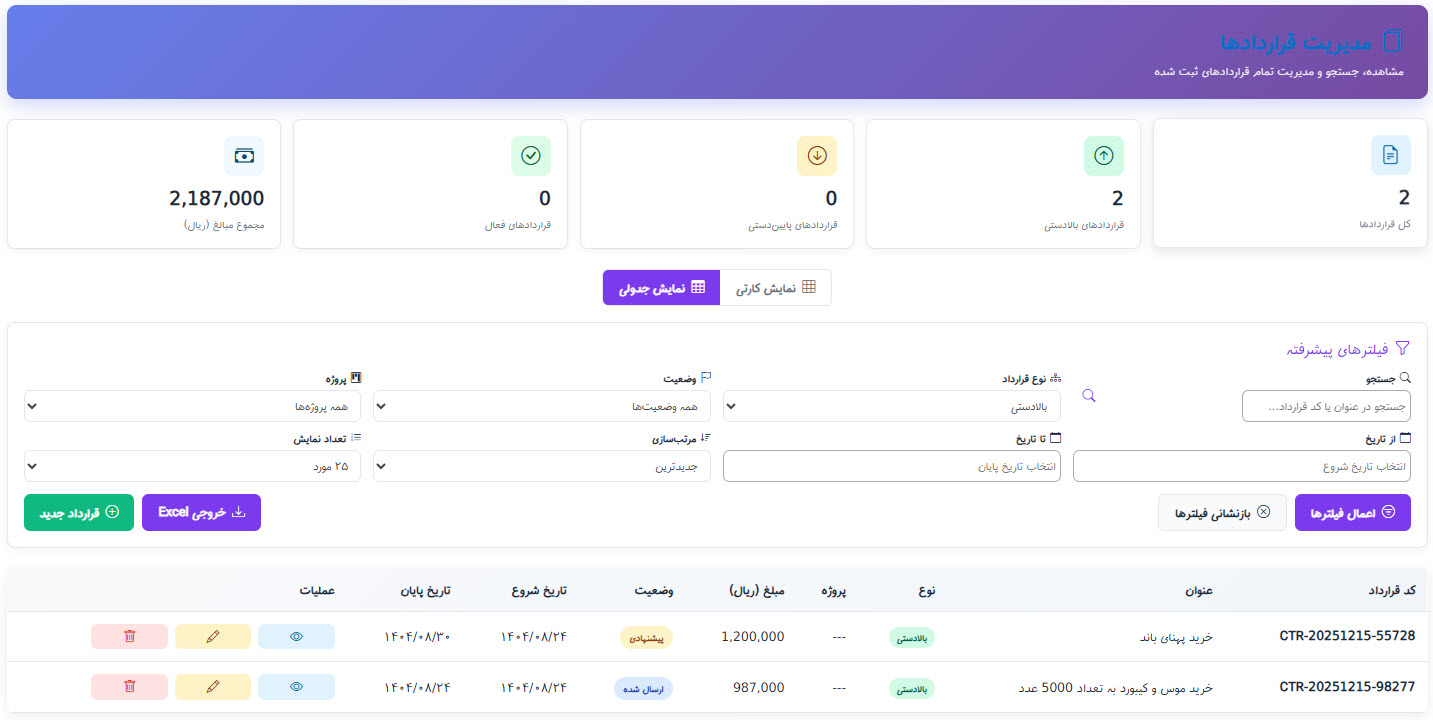Click the magnifier icon next to the contract type filter
Image resolution: width=1433 pixels, height=720 pixels.
pyautogui.click(x=1088, y=395)
